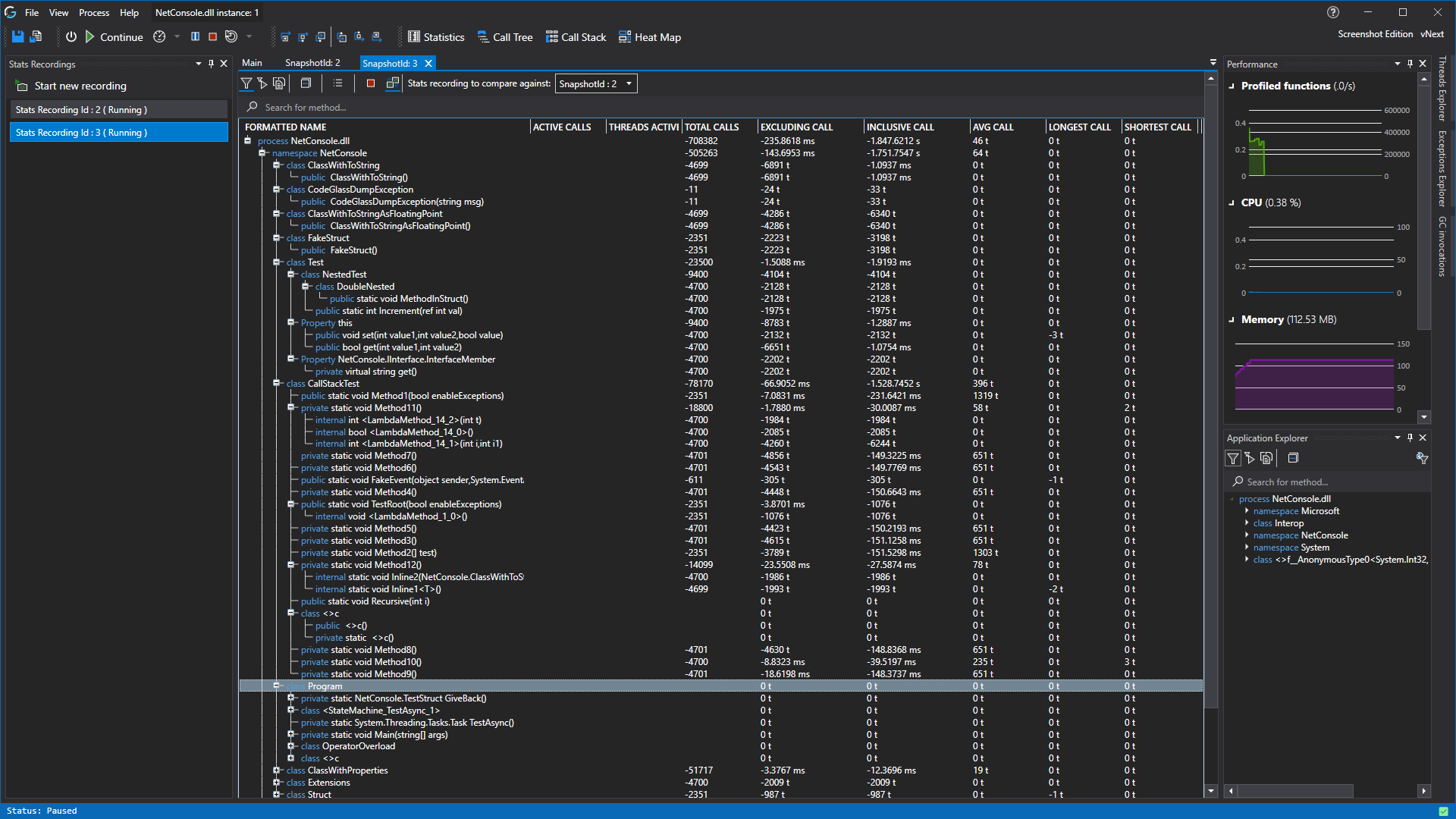Click the filter-and-run icon in the snapshot toolbar

(x=262, y=83)
